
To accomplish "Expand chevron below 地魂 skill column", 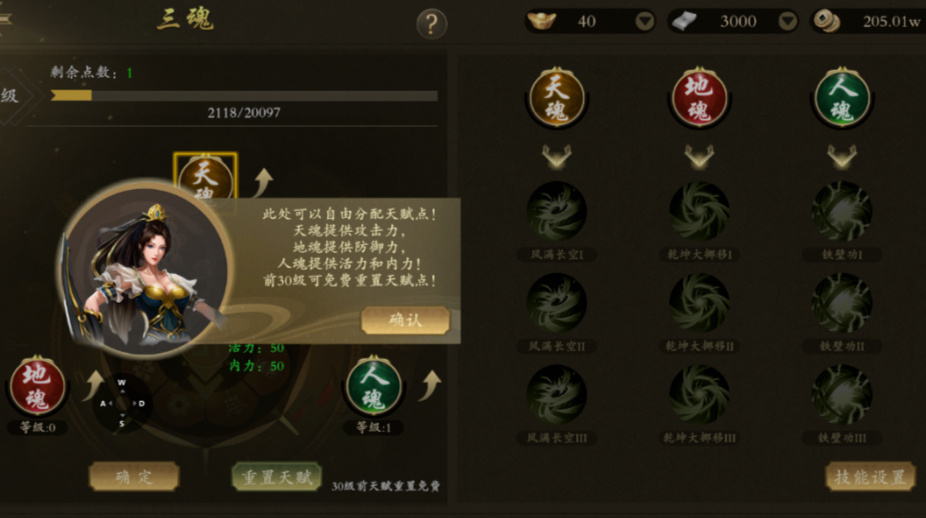I will [x=699, y=157].
